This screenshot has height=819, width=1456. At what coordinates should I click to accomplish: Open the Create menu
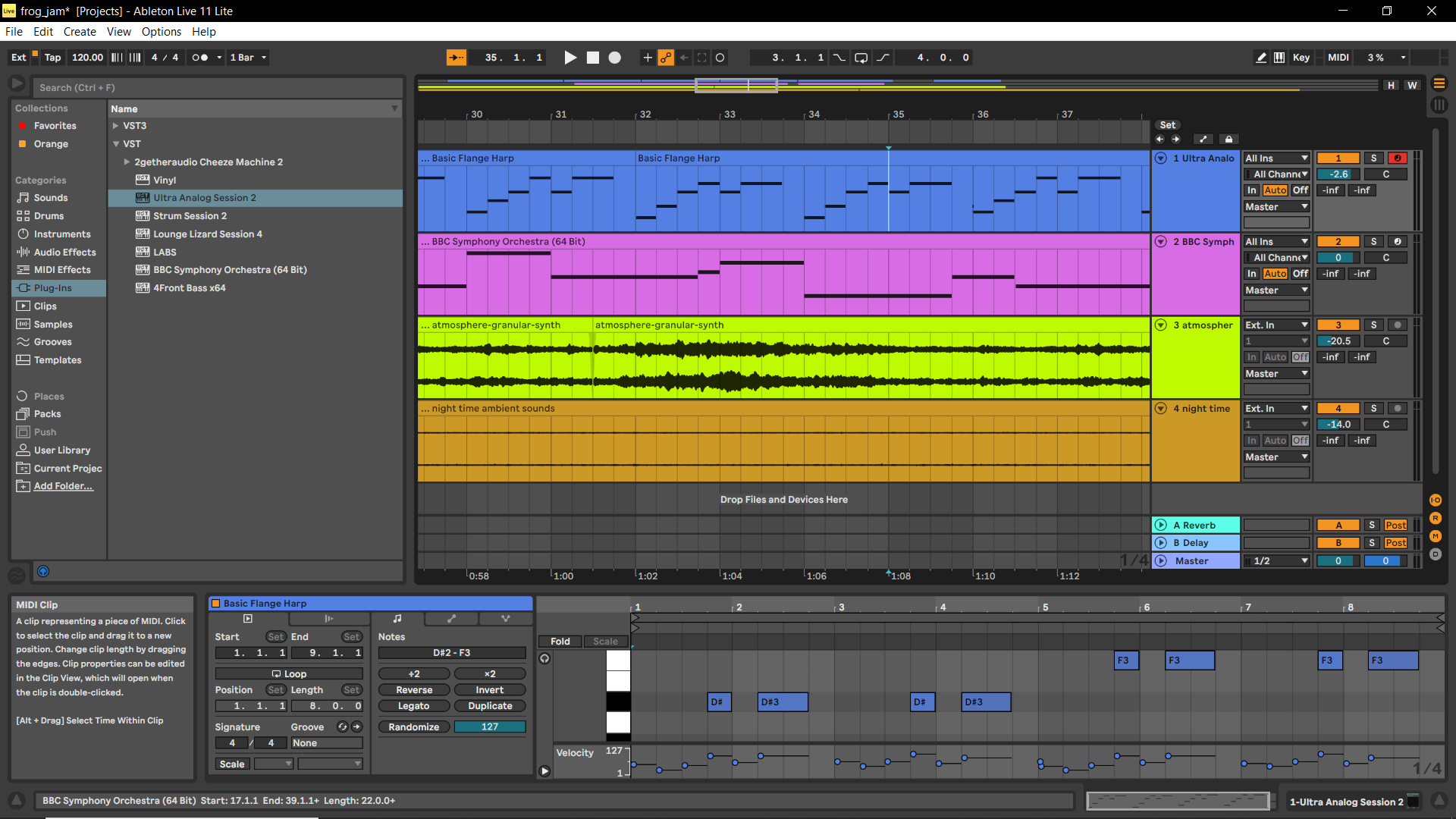point(80,32)
